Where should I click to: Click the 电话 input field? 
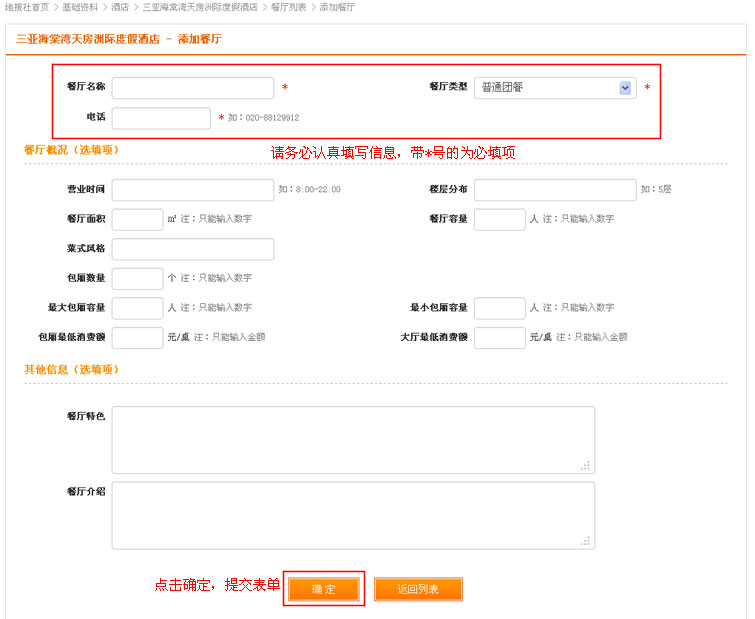coord(161,118)
